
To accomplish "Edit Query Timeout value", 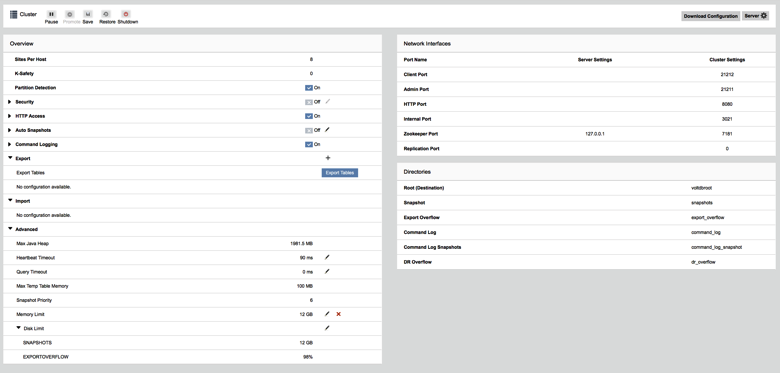I will [327, 272].
